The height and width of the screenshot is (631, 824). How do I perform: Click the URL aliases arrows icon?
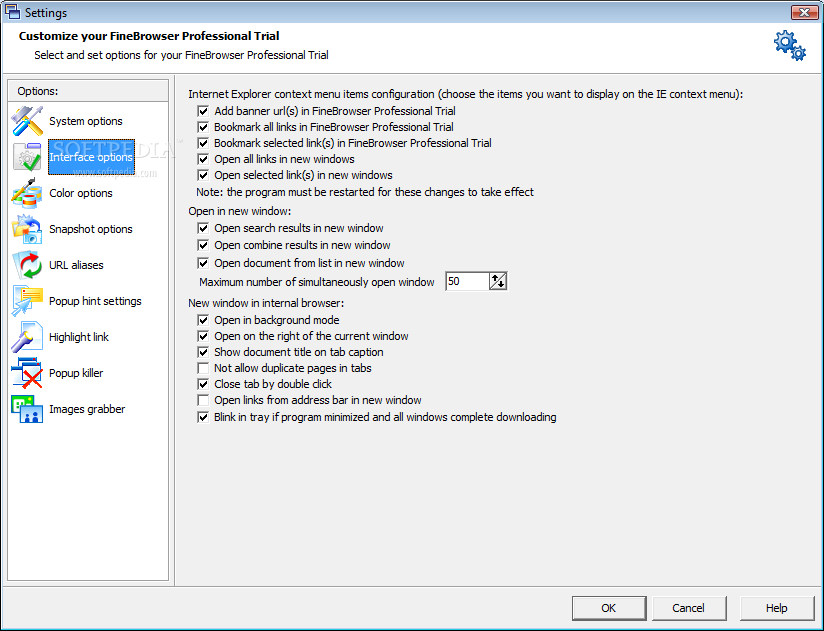[x=27, y=265]
